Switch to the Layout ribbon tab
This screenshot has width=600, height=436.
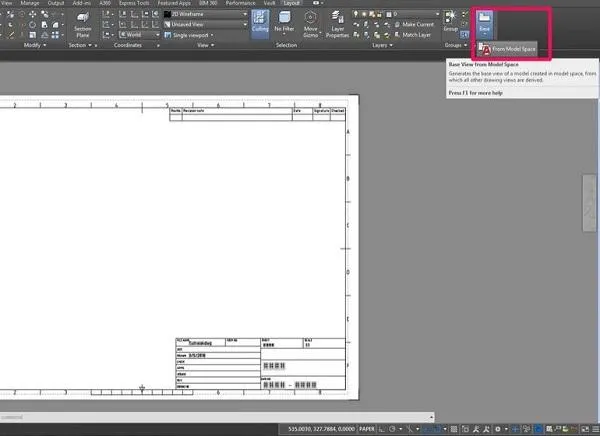[x=291, y=4]
